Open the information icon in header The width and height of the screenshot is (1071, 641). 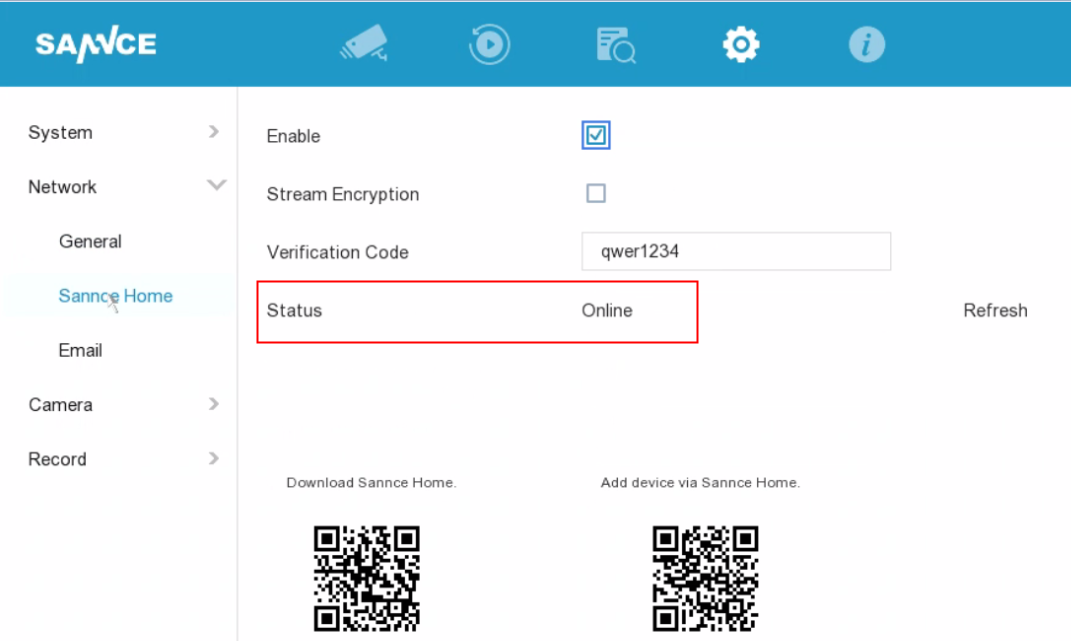(867, 44)
